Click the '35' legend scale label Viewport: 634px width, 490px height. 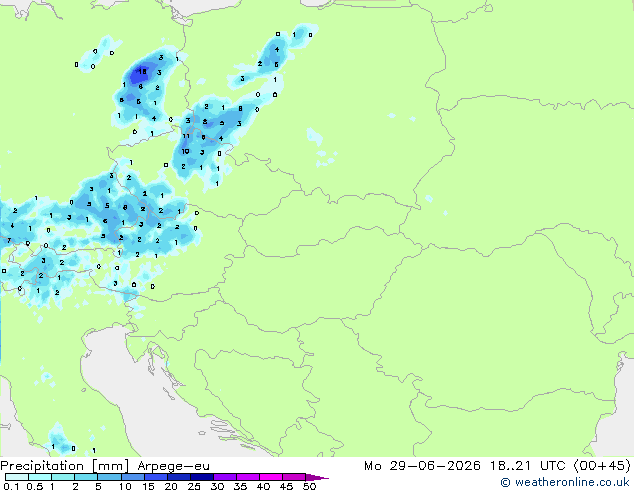[x=240, y=486]
